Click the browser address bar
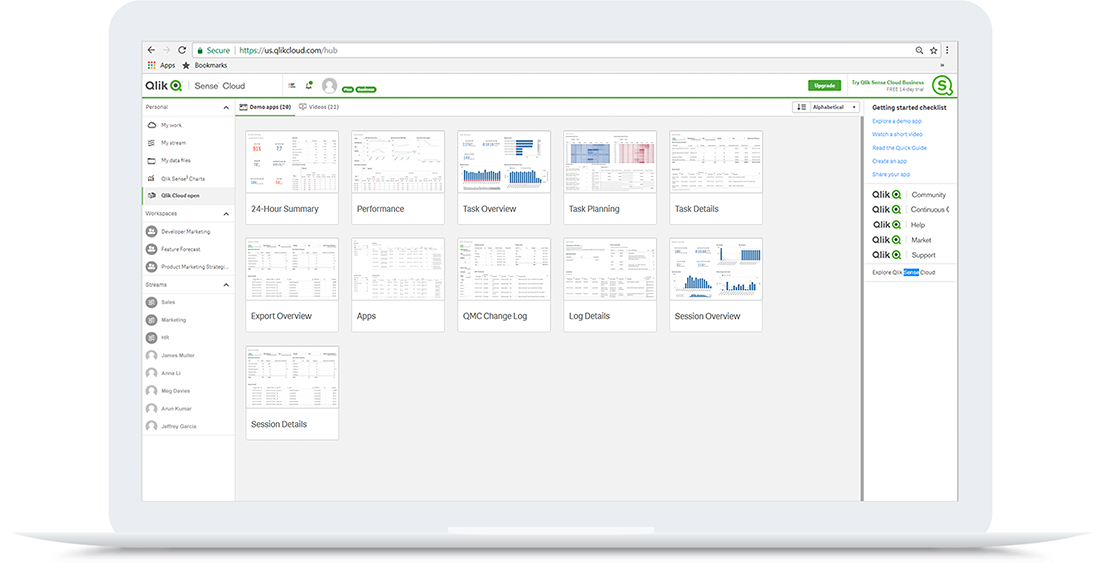 (x=550, y=50)
